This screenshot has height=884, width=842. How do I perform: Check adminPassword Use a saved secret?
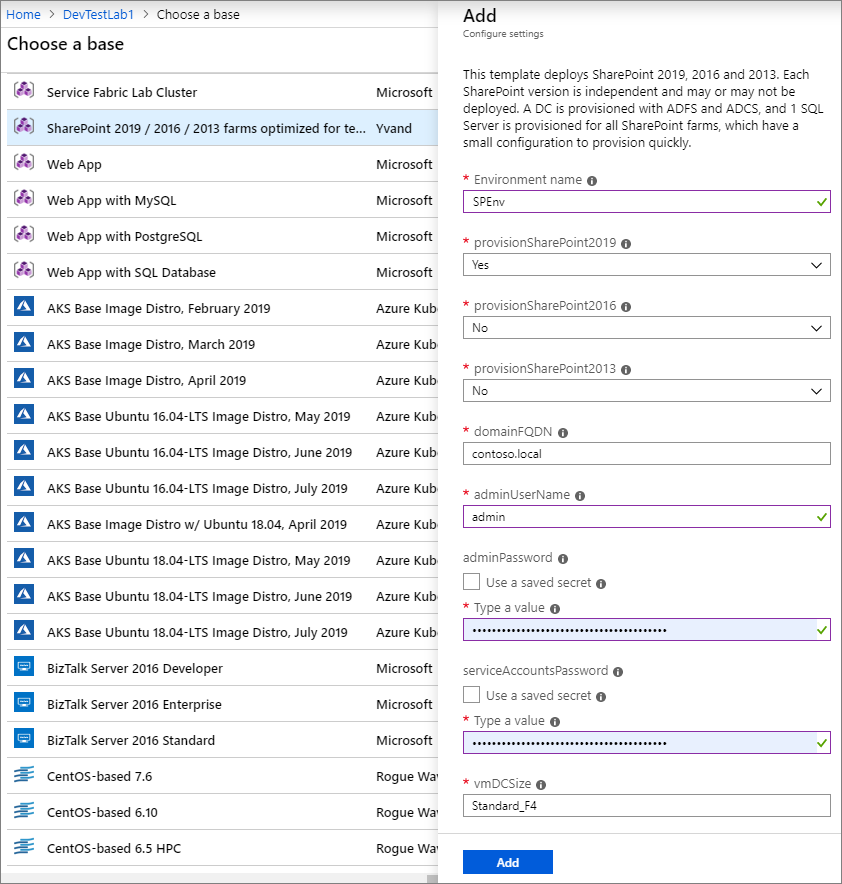point(471,582)
